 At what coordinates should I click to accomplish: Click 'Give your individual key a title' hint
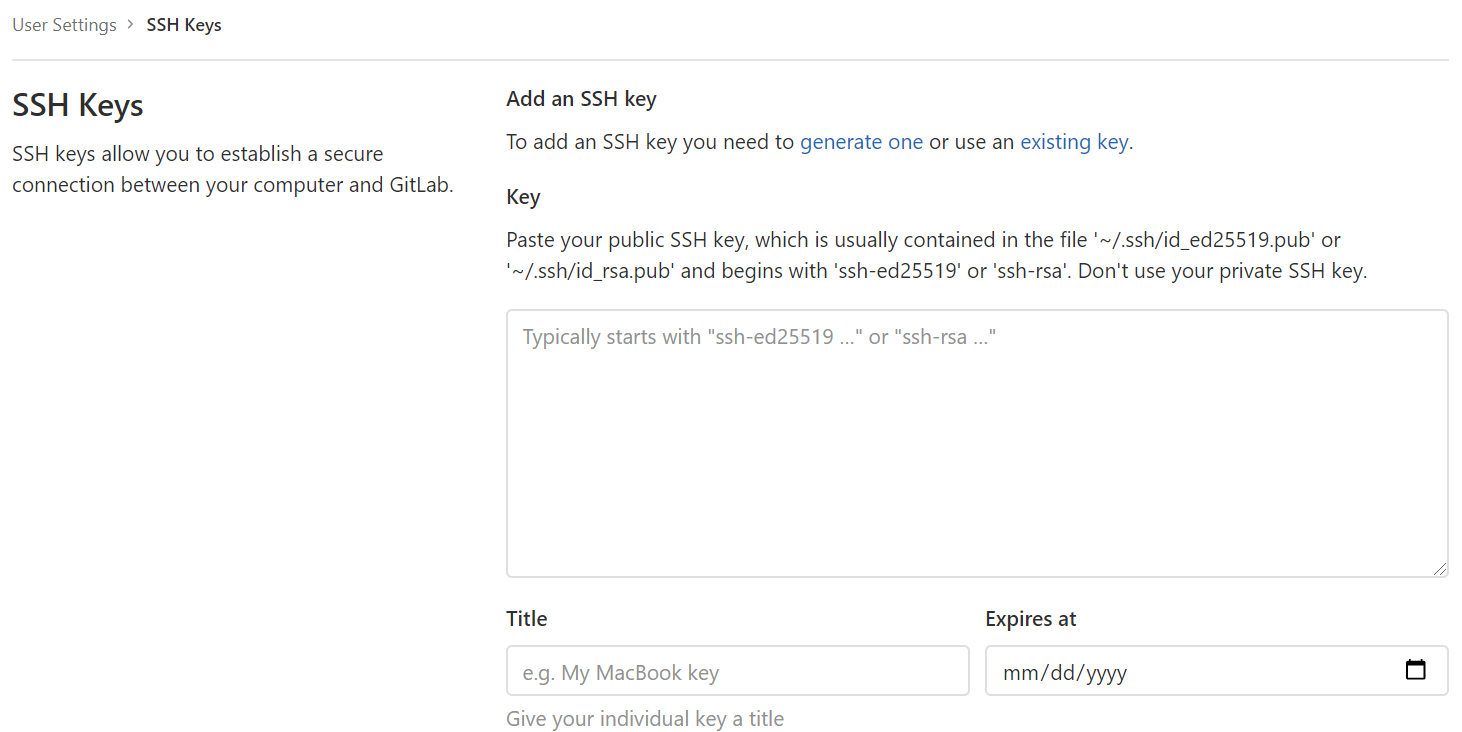645,719
